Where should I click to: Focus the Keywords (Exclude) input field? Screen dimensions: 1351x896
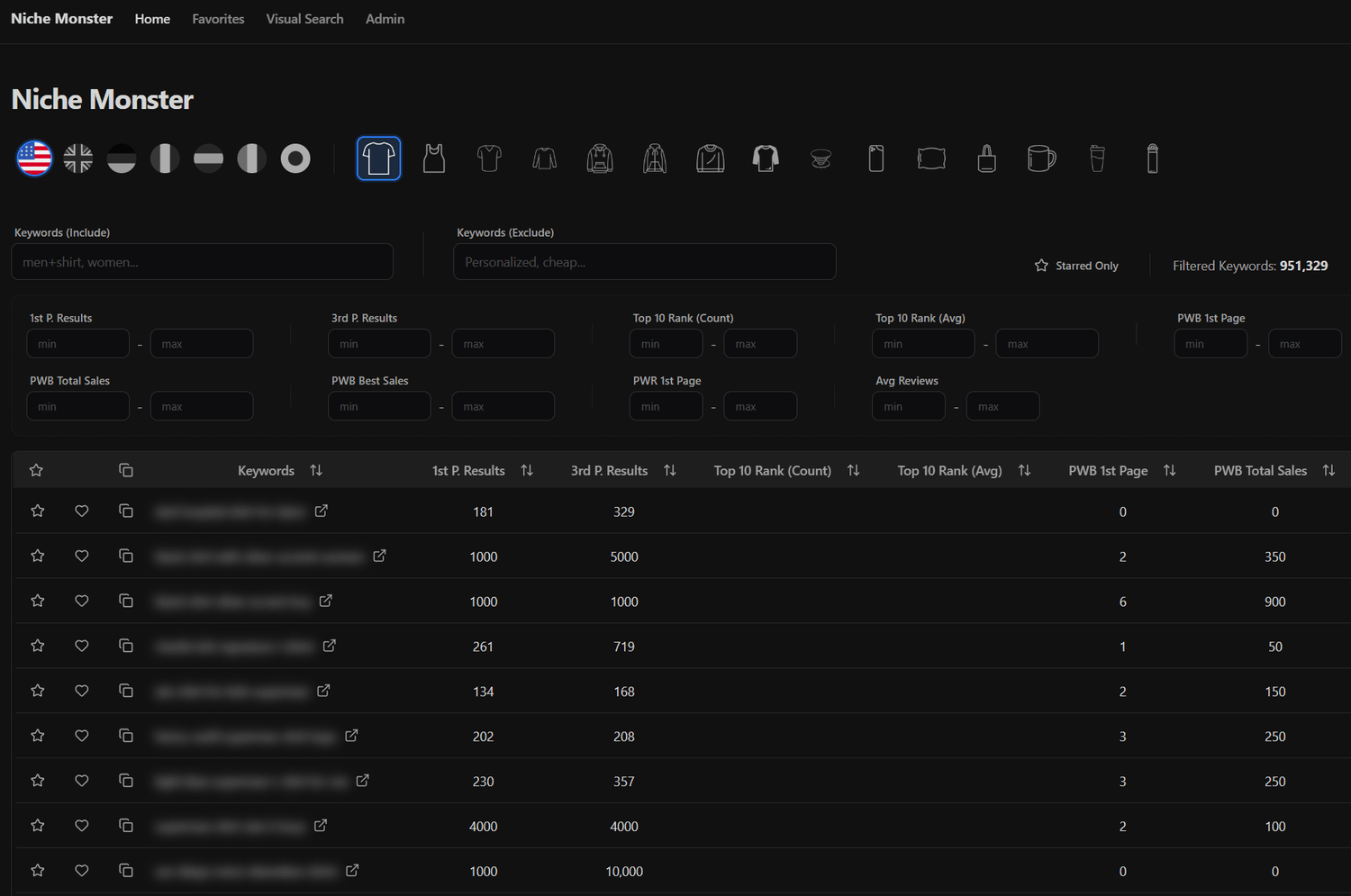645,262
